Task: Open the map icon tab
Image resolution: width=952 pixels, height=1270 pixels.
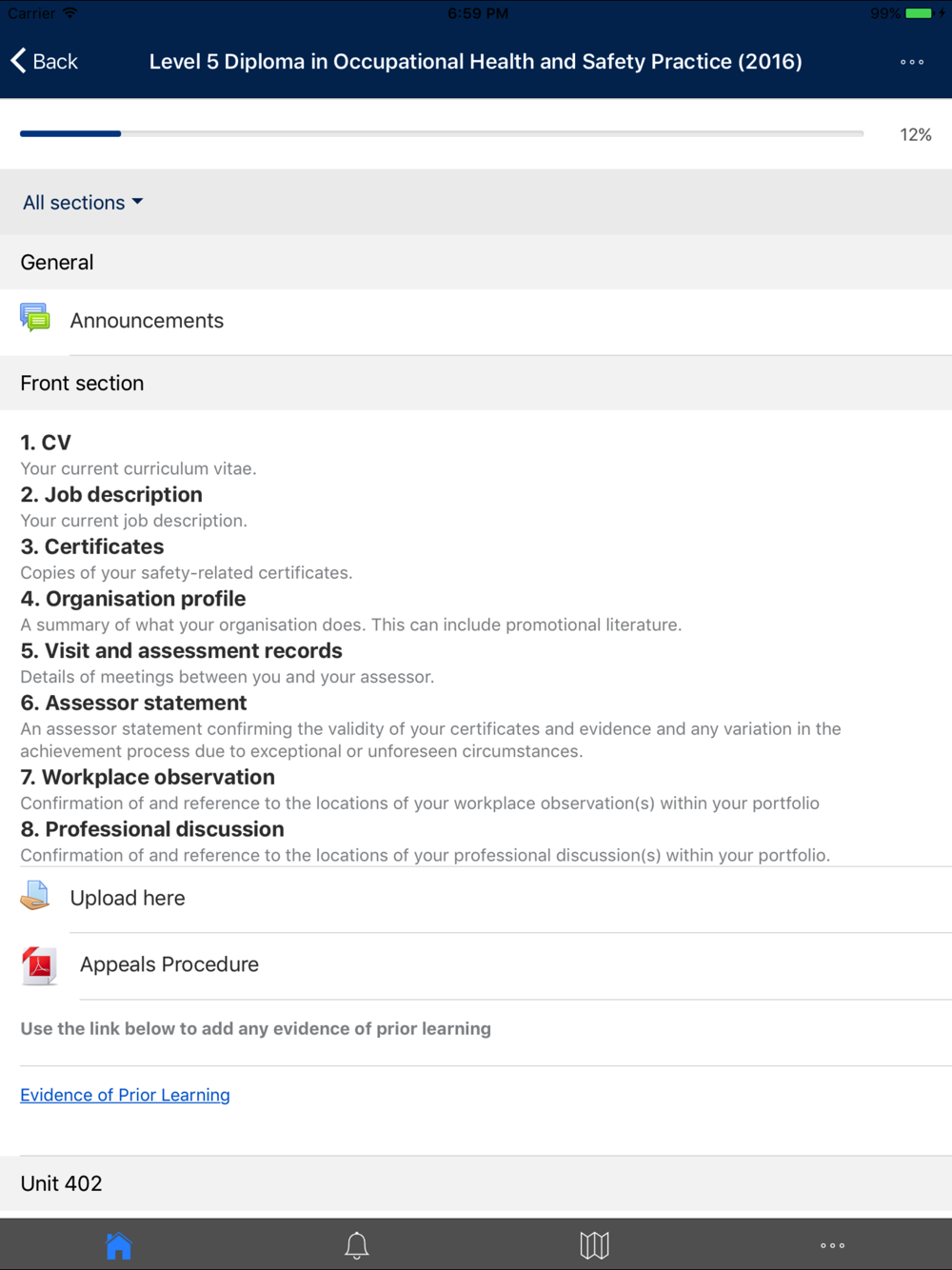Action: (594, 1245)
